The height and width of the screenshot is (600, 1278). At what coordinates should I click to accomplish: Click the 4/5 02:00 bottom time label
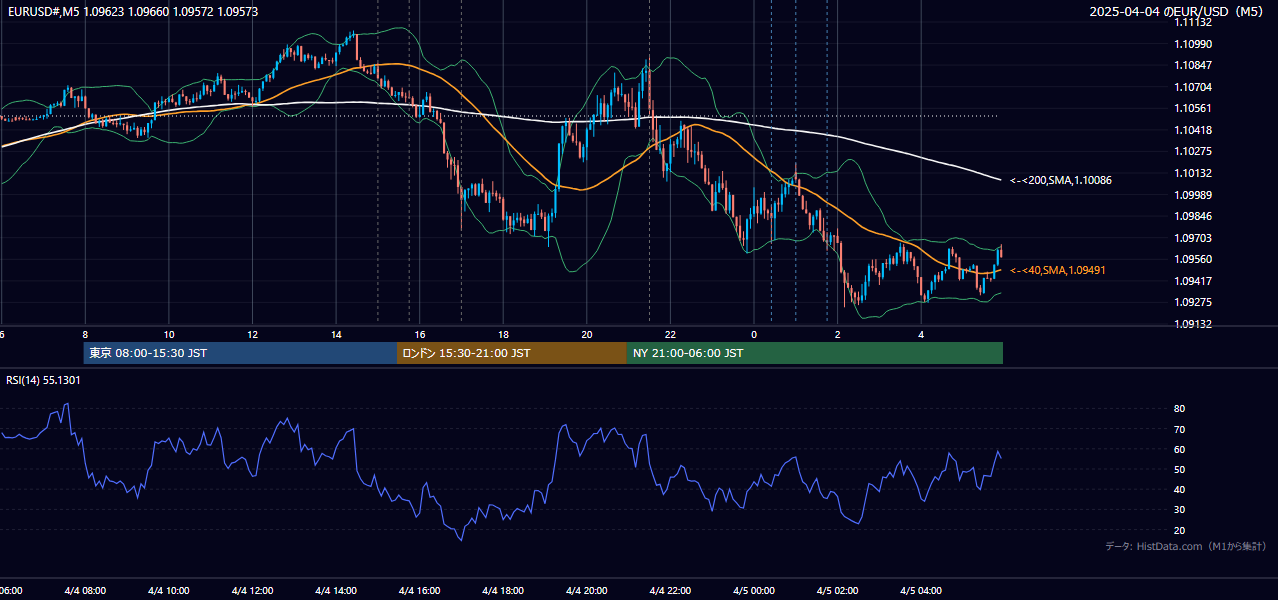tap(838, 591)
